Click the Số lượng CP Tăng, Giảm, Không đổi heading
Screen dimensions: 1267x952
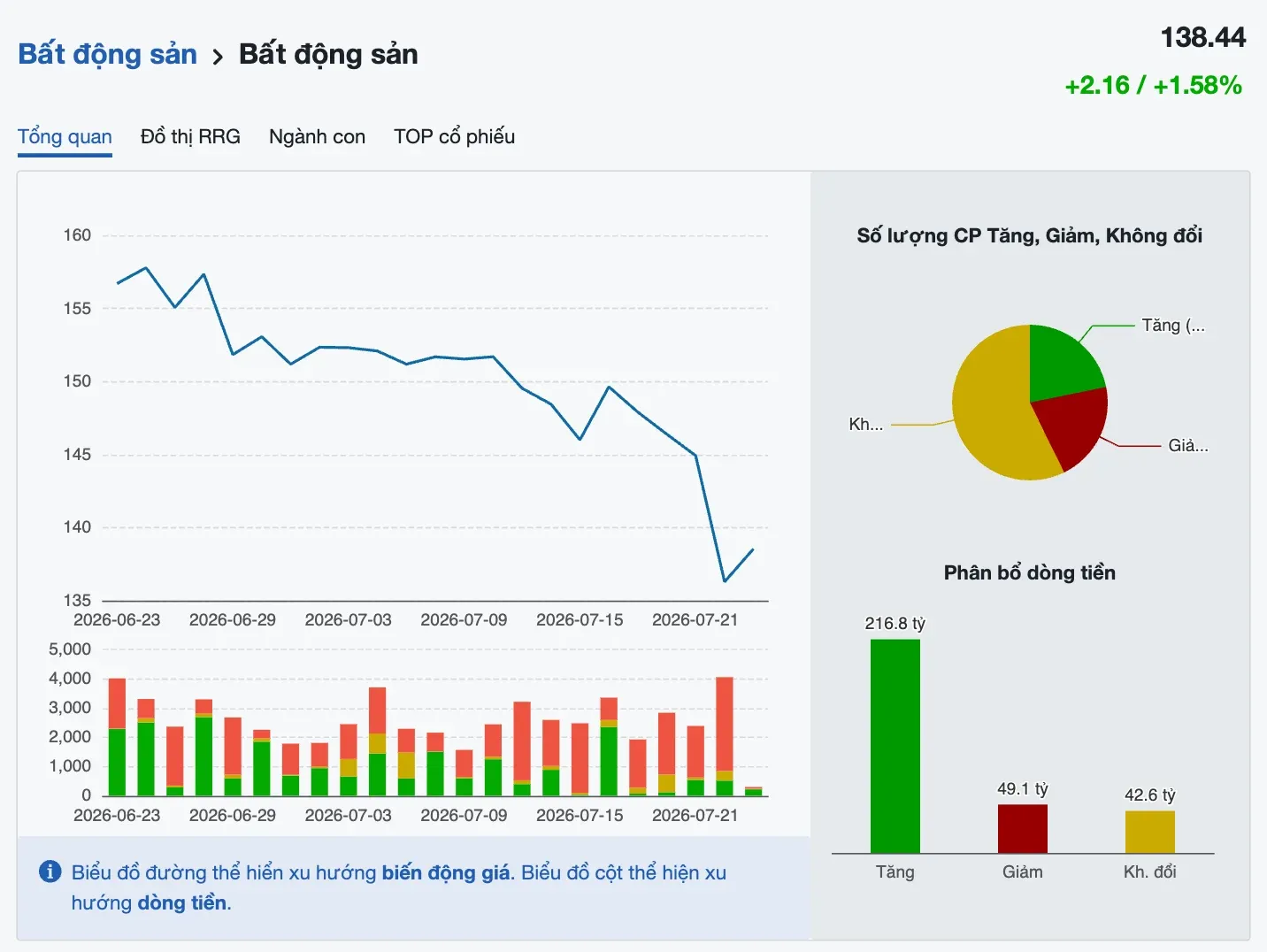click(x=1030, y=236)
